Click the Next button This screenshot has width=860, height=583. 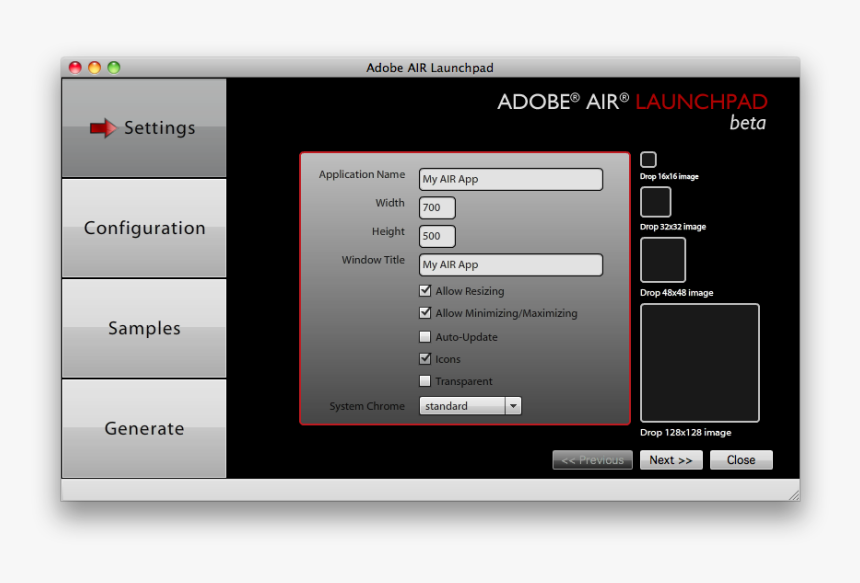click(x=671, y=459)
